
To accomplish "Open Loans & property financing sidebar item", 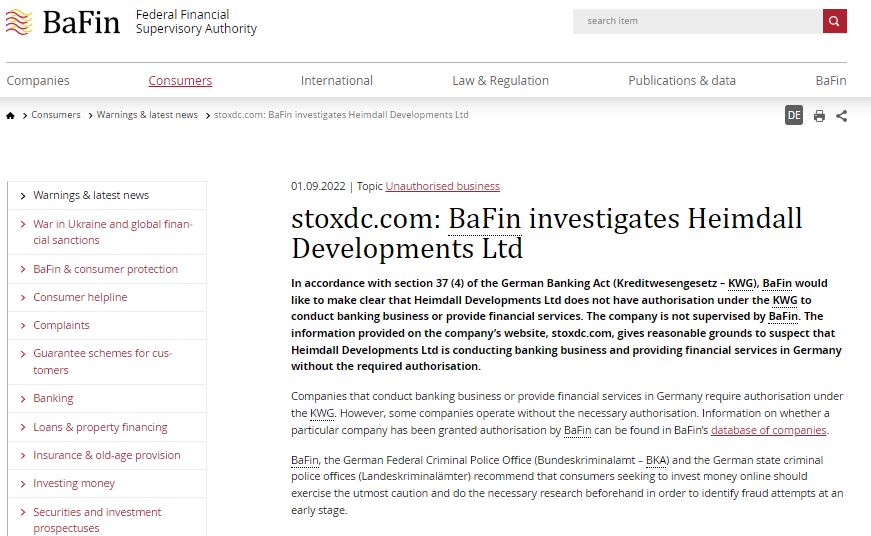I will (x=100, y=427).
